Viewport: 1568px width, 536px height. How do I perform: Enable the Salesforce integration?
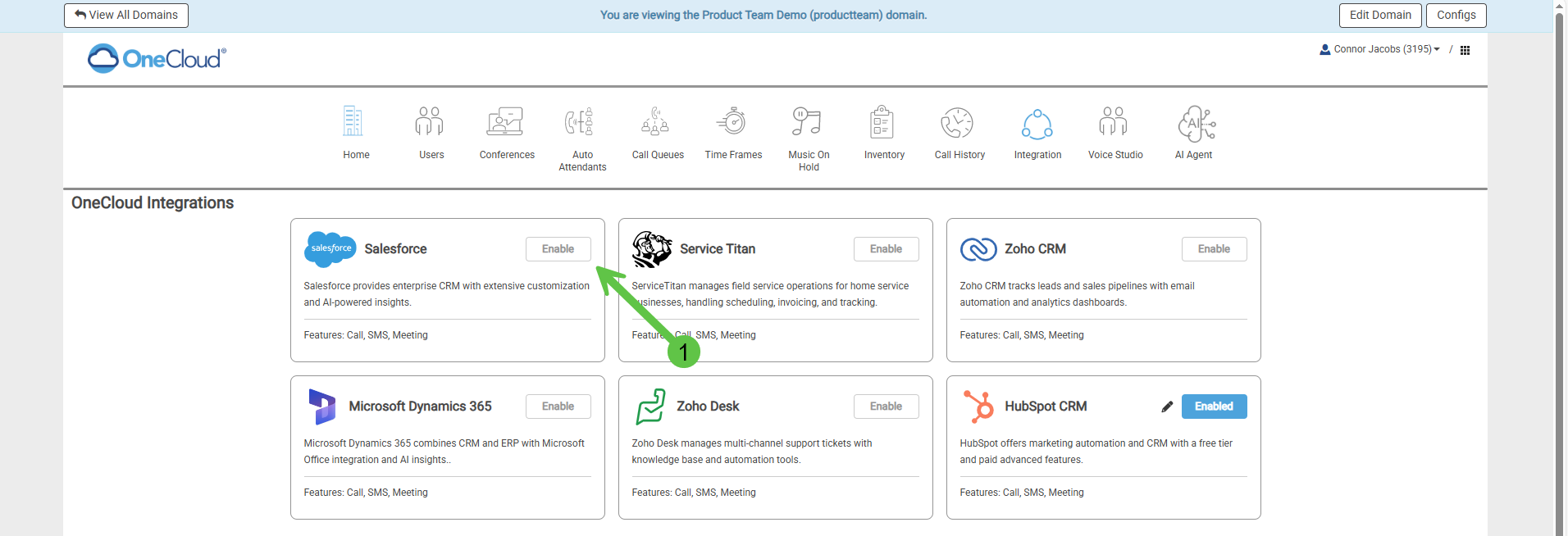click(558, 249)
